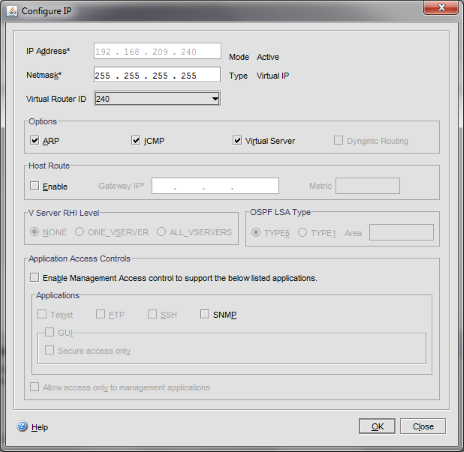
Task: Open the Virtual Router ID dropdown
Action: [x=157, y=99]
